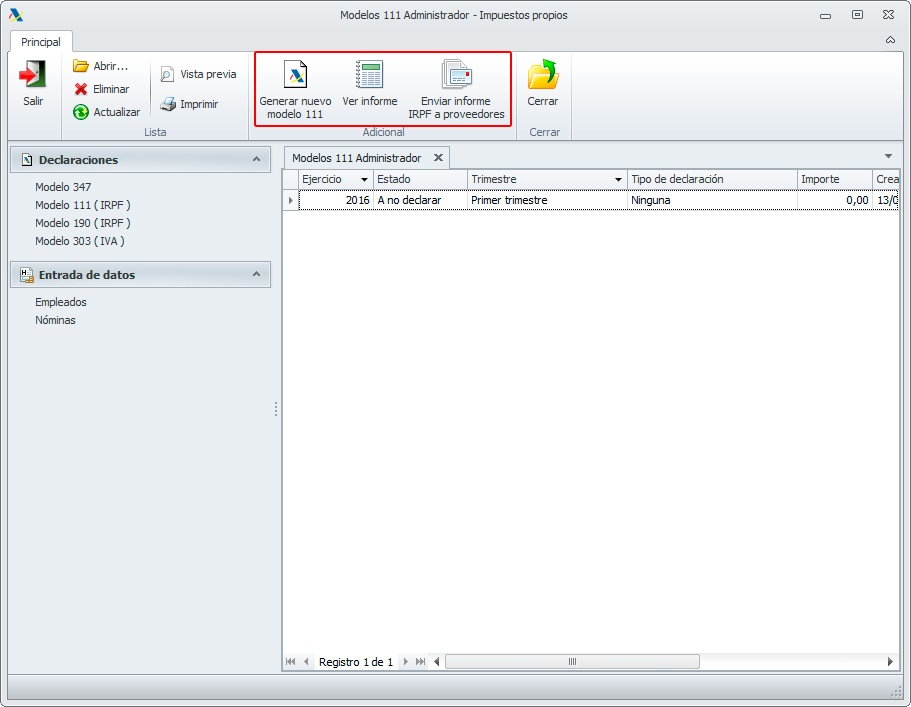
Task: Close the Modelos 111 Administrador tab
Action: click(x=439, y=157)
